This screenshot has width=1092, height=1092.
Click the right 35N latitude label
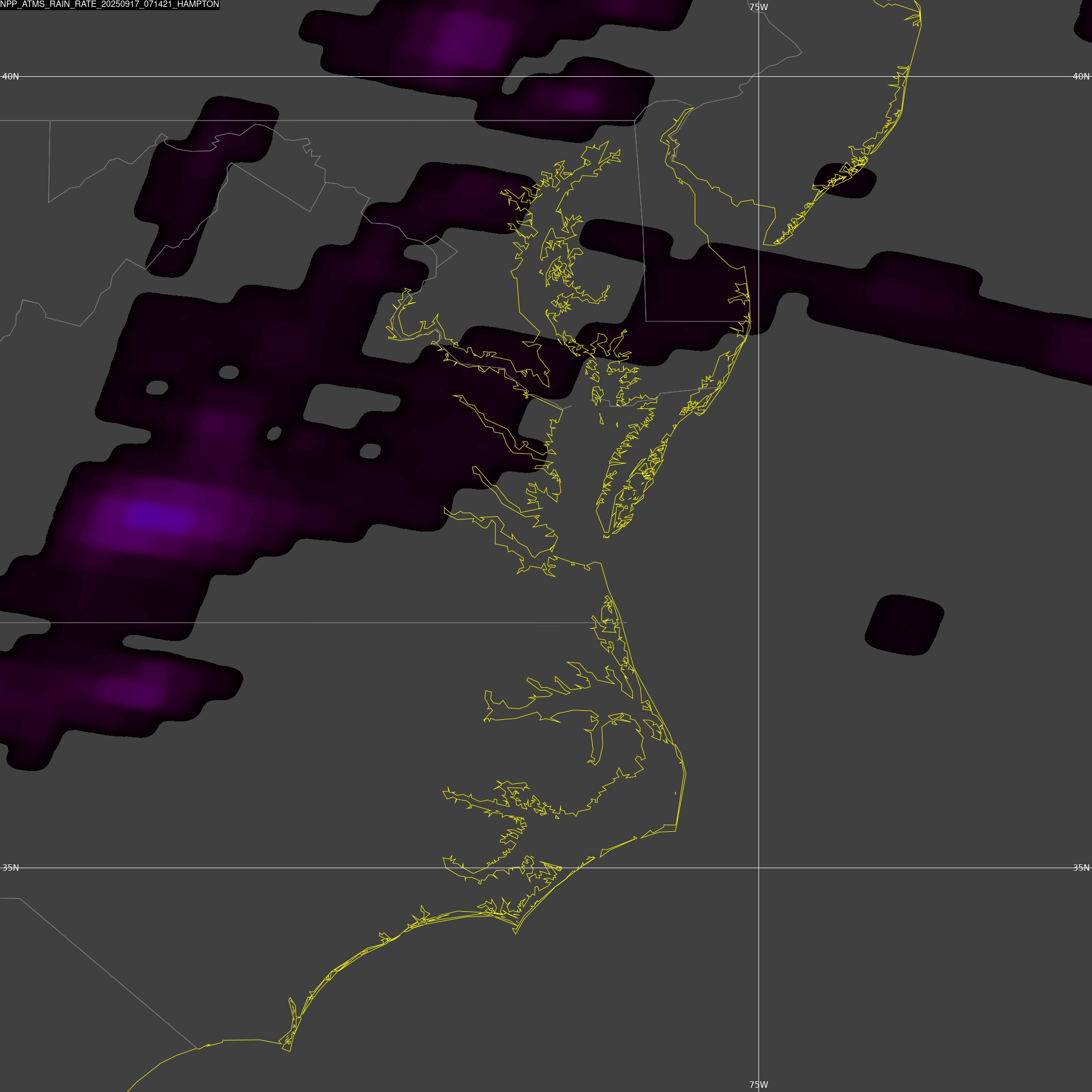point(1081,868)
